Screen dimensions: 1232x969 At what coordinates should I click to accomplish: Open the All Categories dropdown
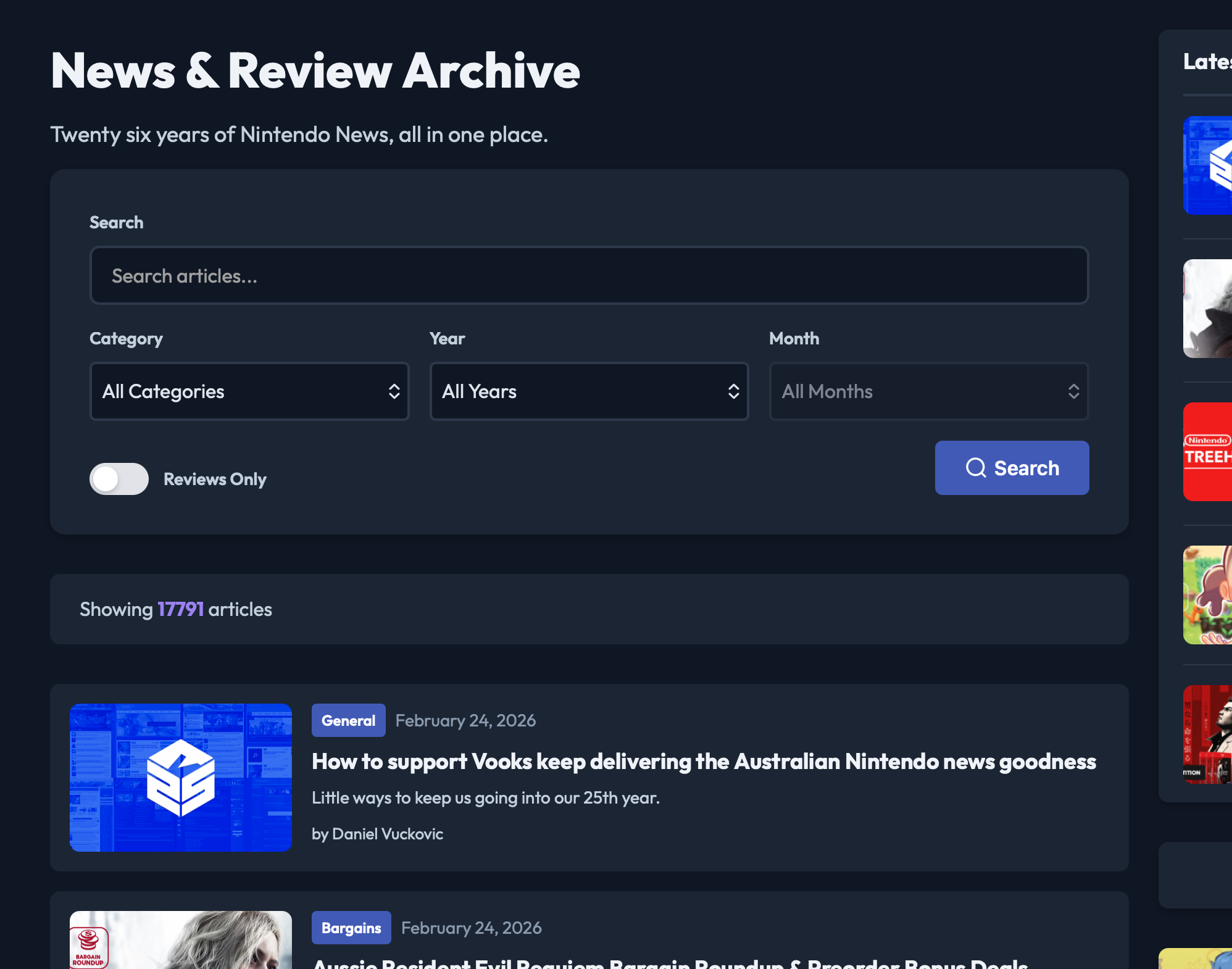[249, 391]
